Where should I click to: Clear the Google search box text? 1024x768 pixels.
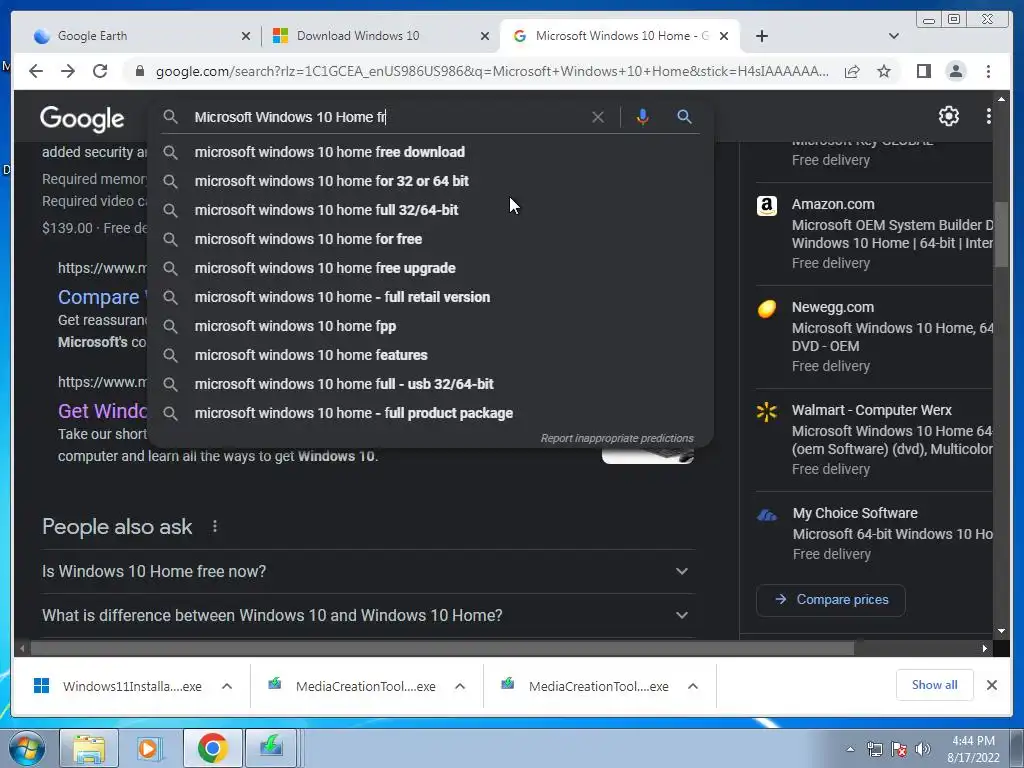pyautogui.click(x=598, y=117)
